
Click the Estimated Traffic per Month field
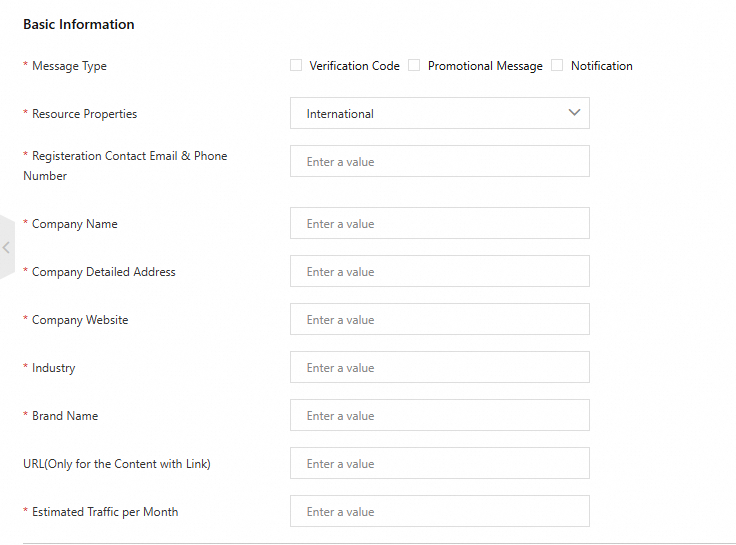[439, 512]
